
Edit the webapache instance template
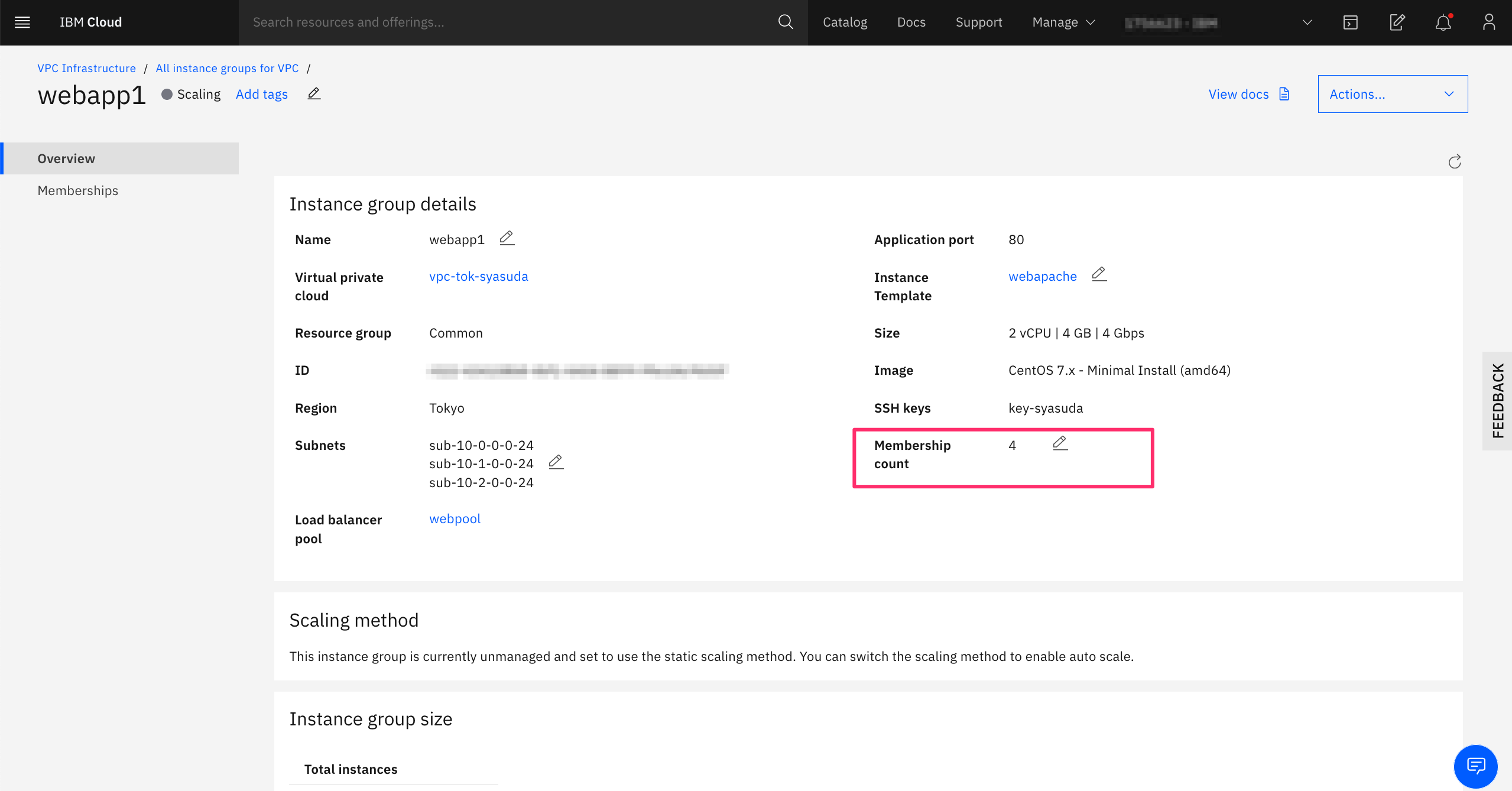pos(1099,274)
